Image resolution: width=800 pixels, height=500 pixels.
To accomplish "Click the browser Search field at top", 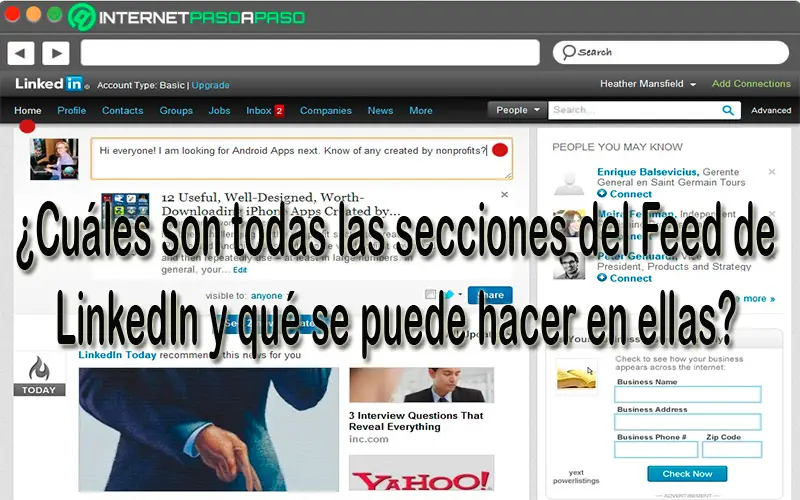I will click(670, 52).
